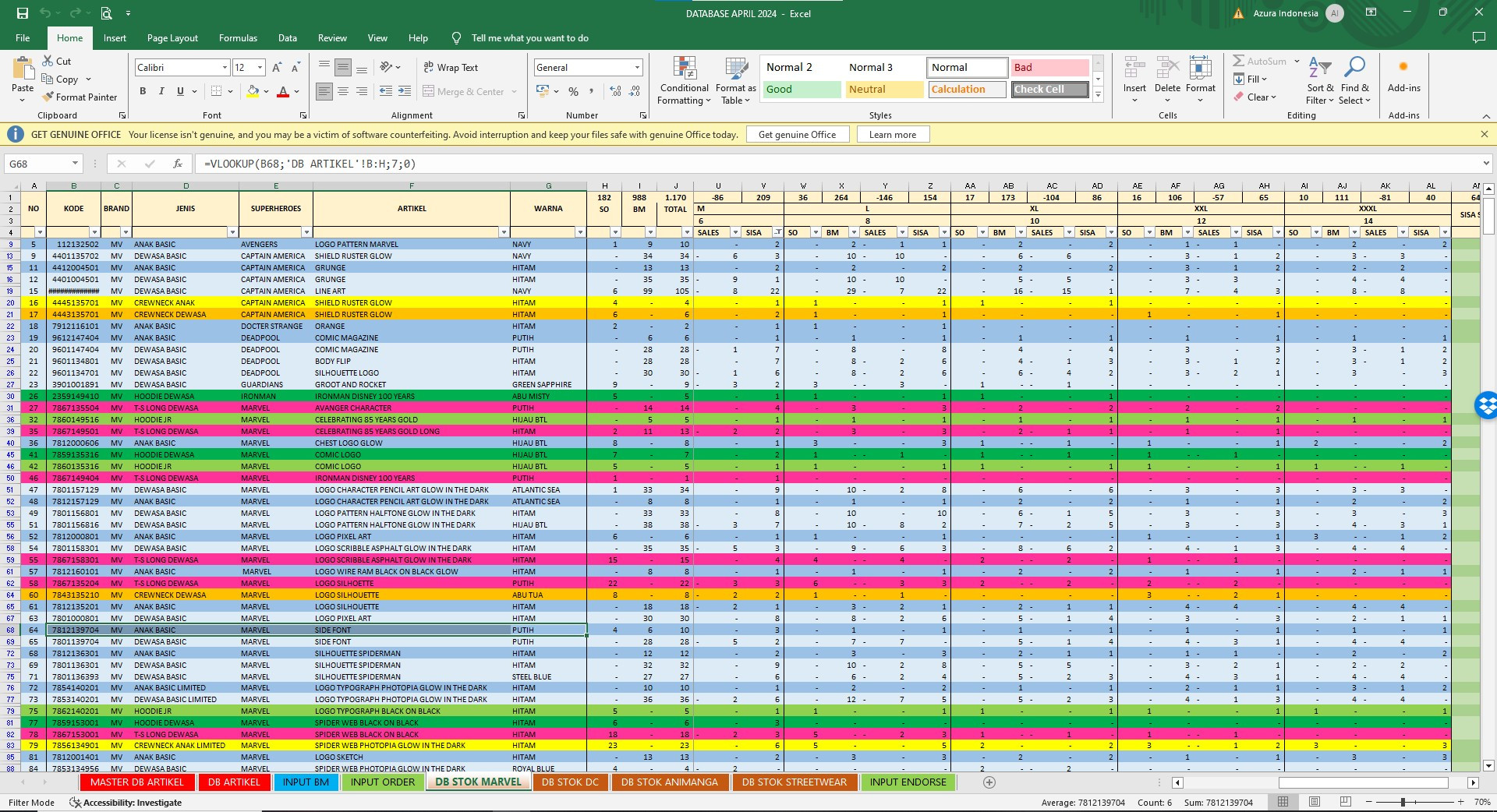Click Get genuine Office button
The height and width of the screenshot is (812, 1497).
[797, 135]
